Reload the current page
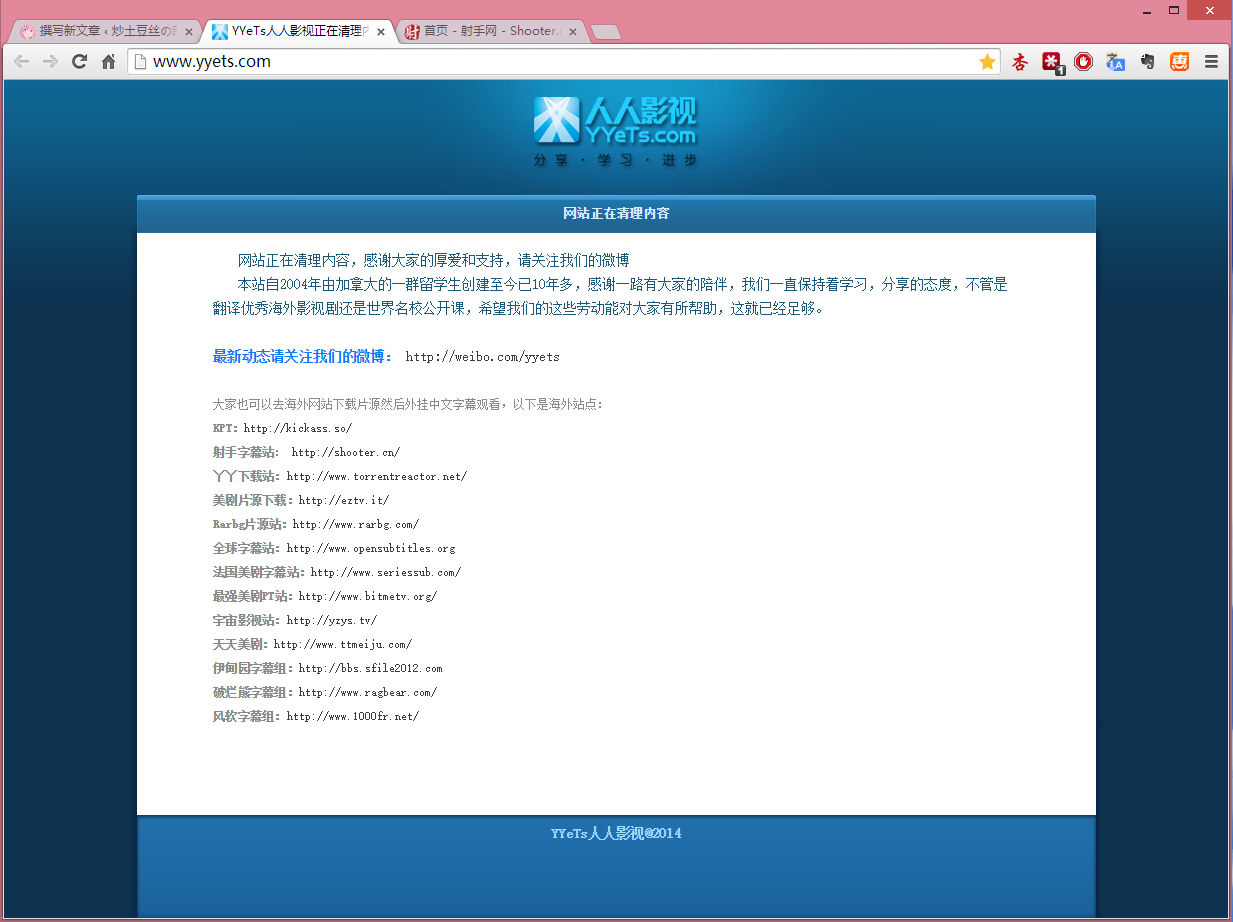Screen dimensions: 1233x922 (x=79, y=62)
